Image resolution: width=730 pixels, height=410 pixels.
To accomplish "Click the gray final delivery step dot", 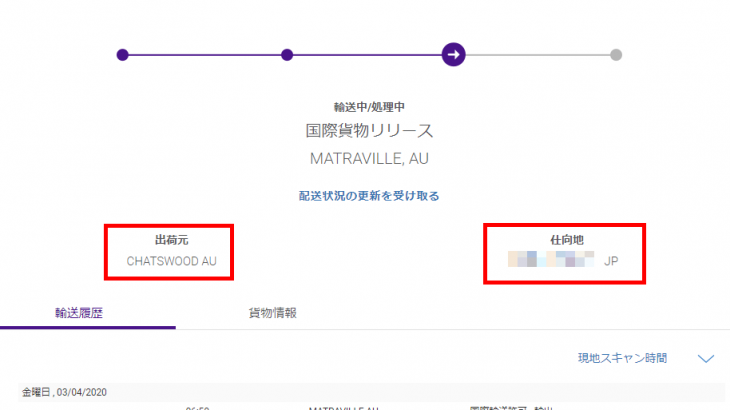I will [x=616, y=54].
